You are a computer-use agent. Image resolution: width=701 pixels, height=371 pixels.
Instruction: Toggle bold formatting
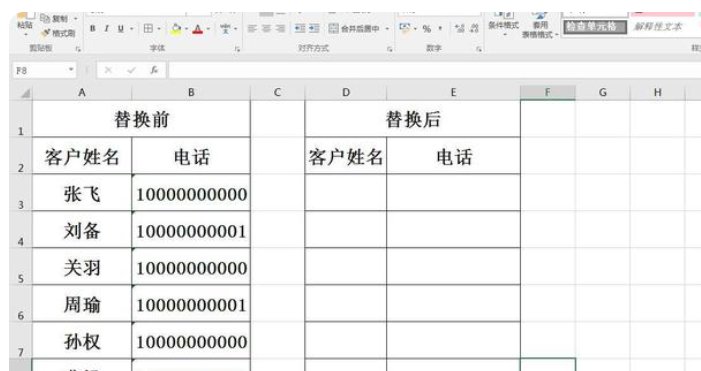pyautogui.click(x=93, y=29)
